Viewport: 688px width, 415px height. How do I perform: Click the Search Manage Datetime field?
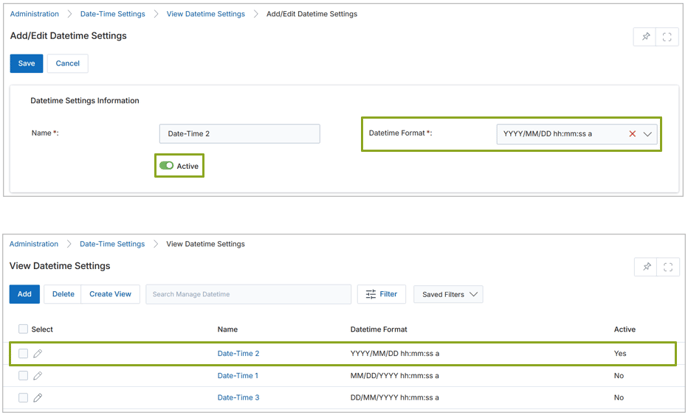tap(248, 295)
